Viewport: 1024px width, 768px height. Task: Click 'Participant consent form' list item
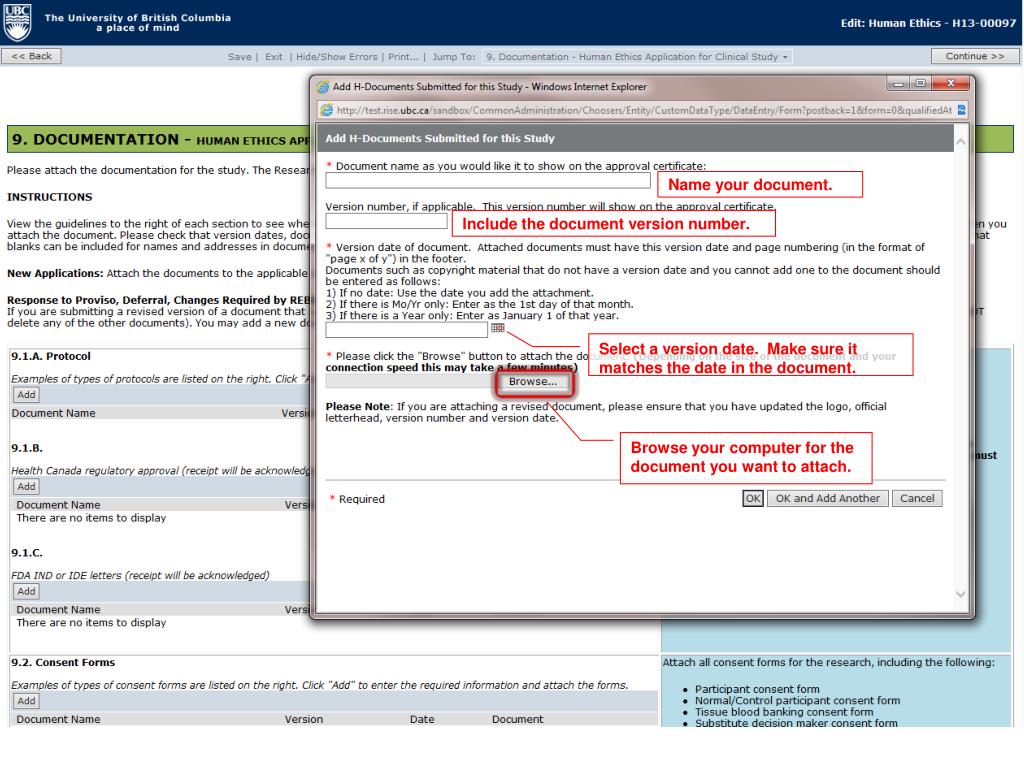point(757,689)
